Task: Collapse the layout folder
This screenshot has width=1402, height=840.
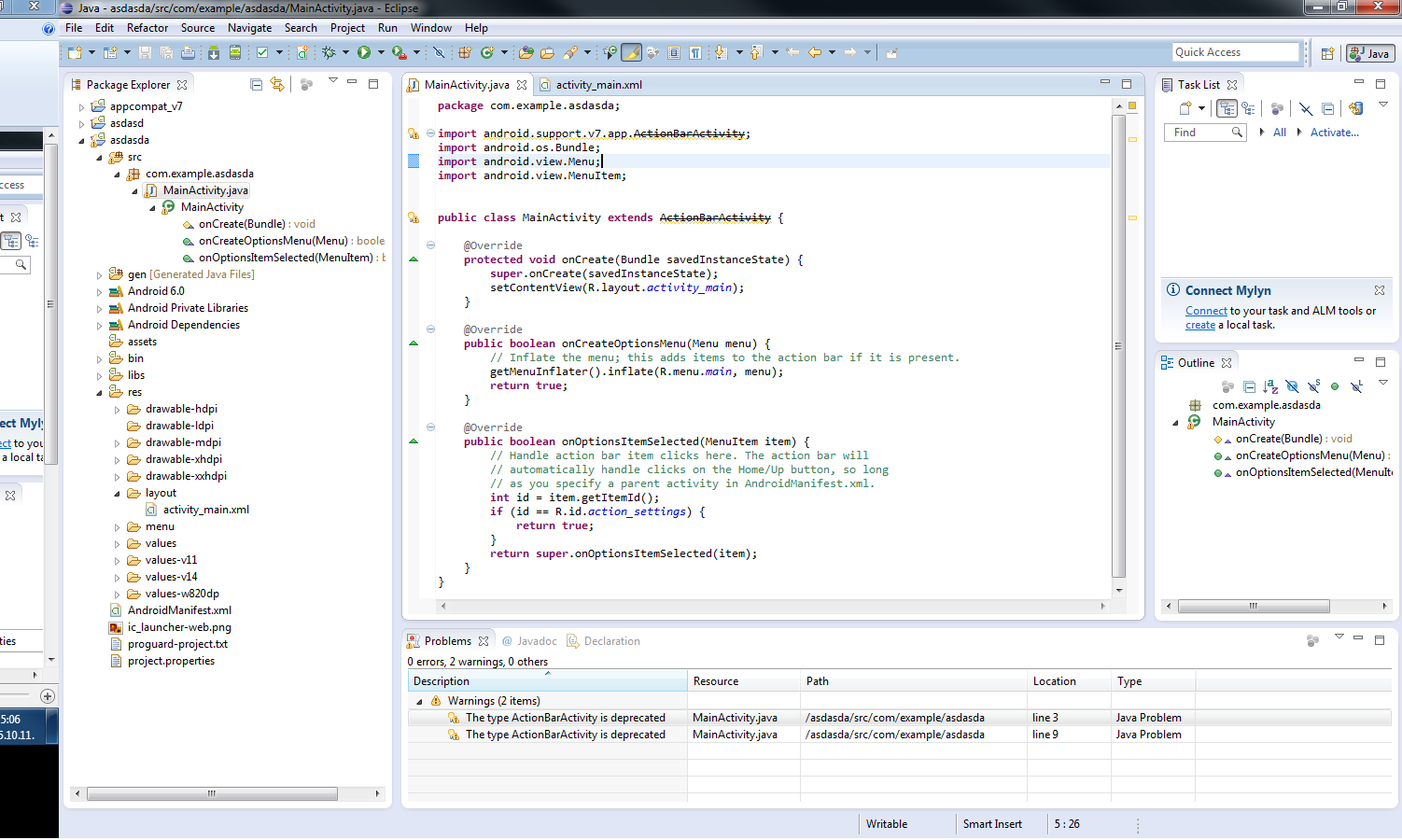Action: pos(118,494)
